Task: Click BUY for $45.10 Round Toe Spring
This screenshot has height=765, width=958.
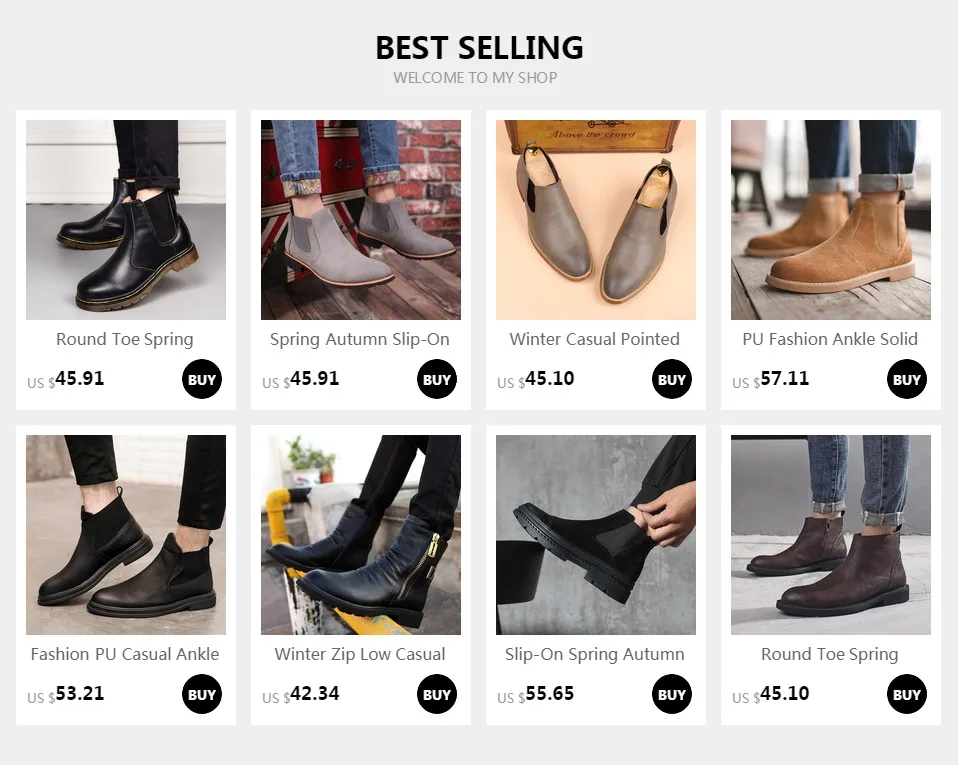Action: 907,694
